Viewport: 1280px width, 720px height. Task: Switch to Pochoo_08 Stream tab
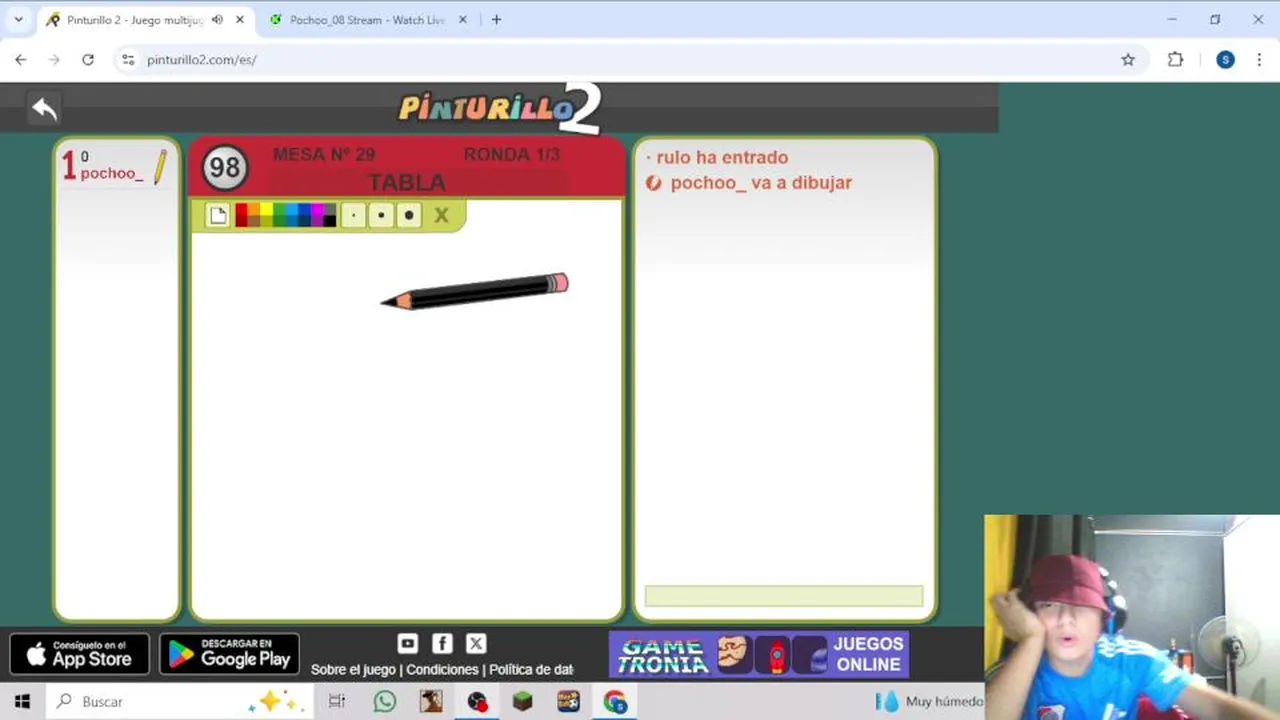(x=366, y=20)
